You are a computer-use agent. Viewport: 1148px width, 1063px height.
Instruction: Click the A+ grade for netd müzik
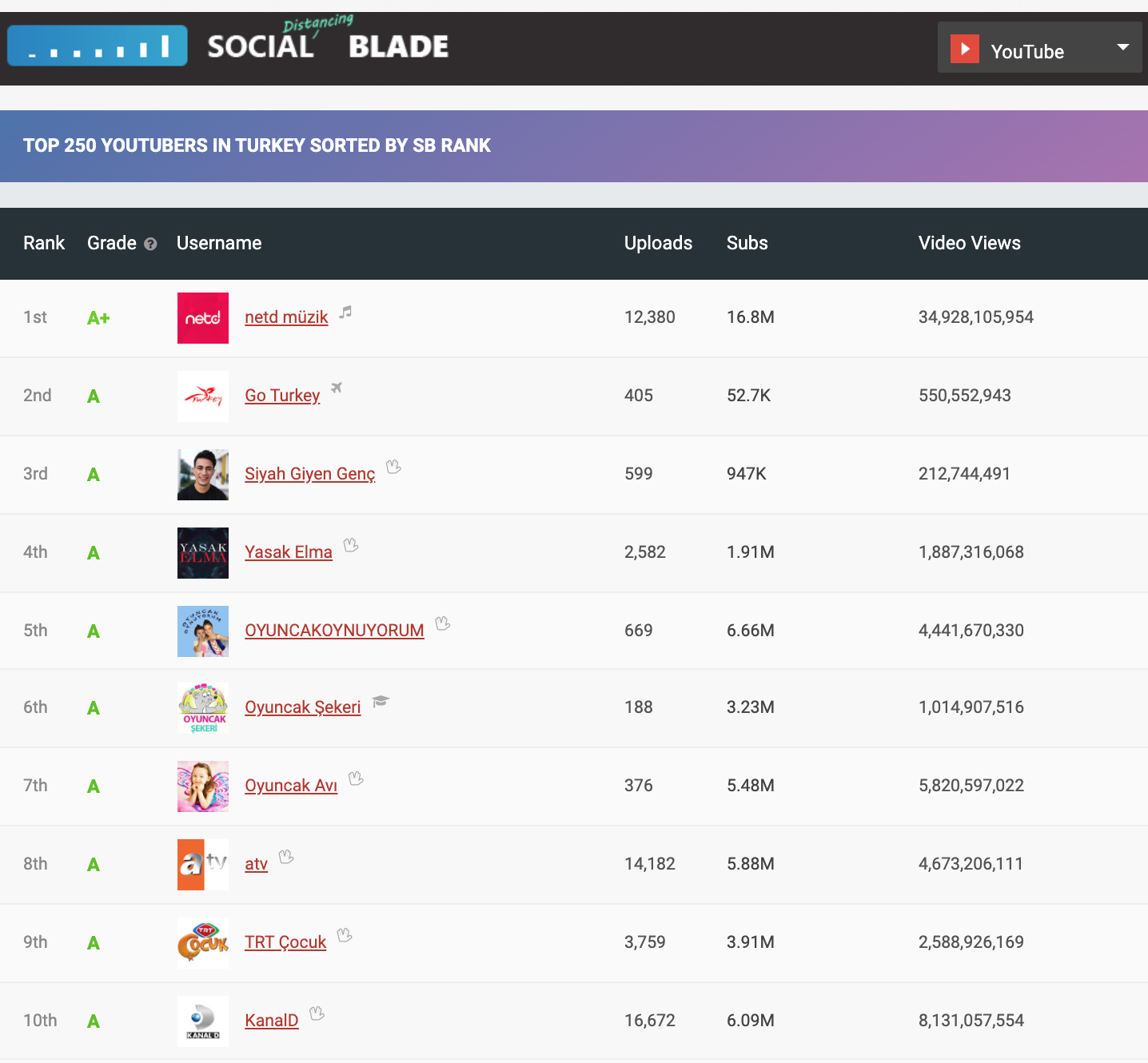tap(98, 318)
